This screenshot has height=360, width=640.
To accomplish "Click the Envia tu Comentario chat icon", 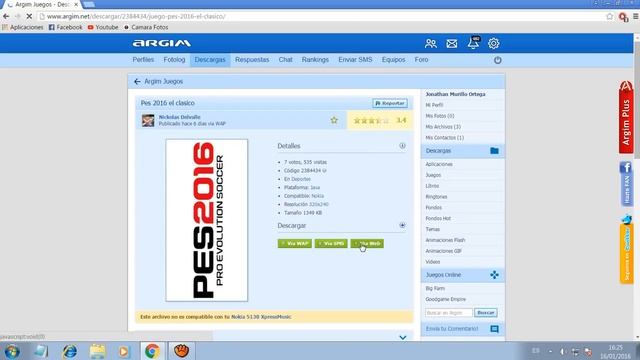I will click(494, 329).
